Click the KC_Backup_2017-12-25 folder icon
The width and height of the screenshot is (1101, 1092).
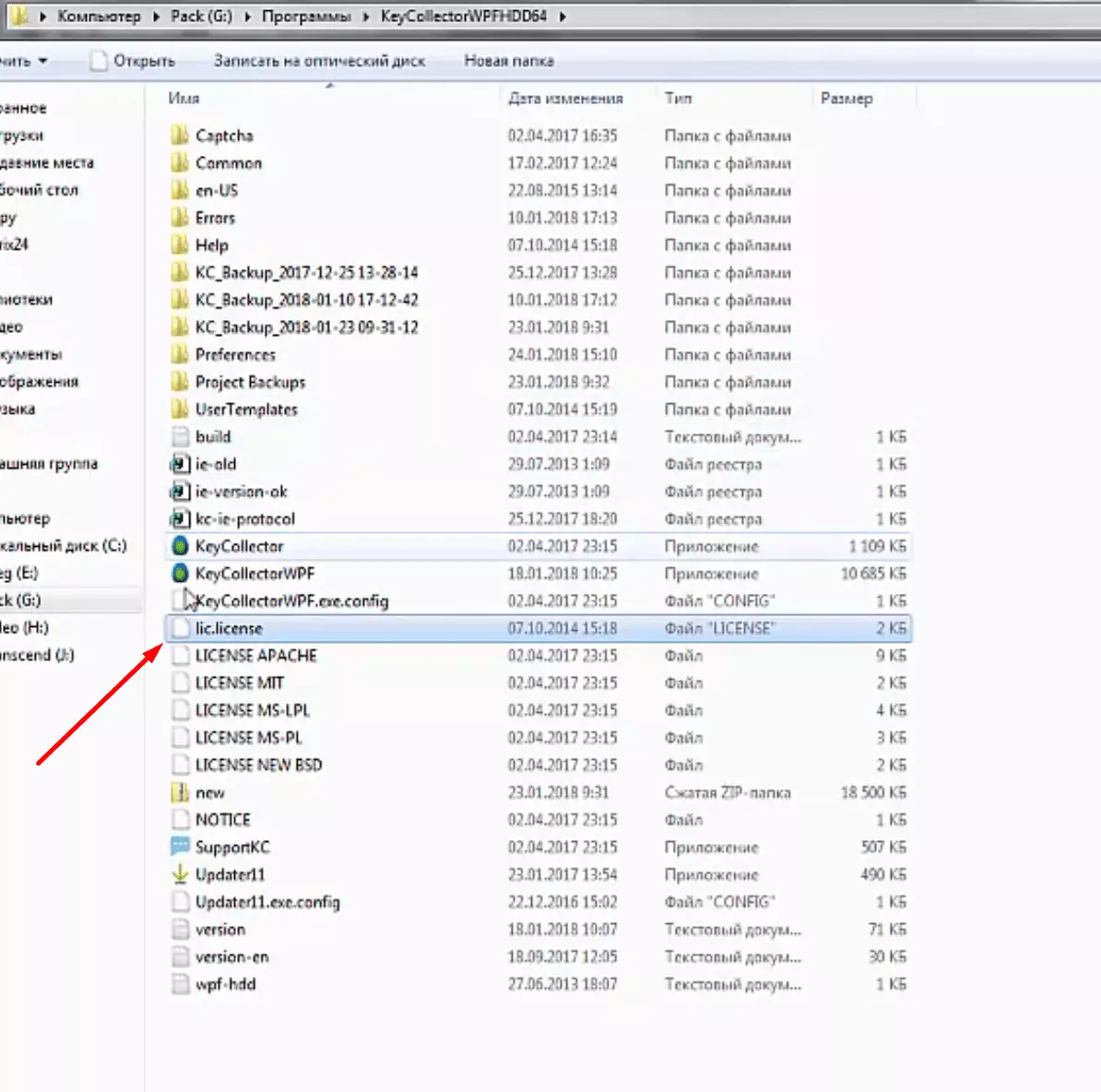tap(180, 272)
